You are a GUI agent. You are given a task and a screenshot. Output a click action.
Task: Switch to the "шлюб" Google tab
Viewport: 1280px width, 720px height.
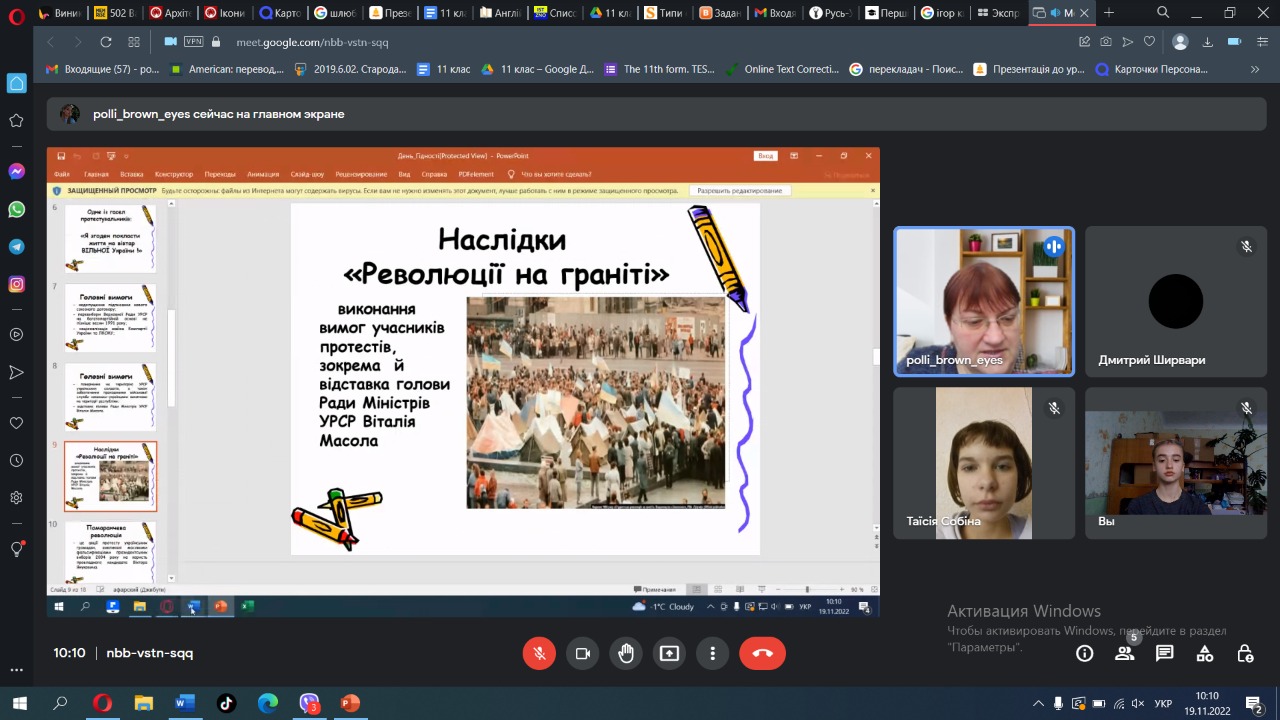tap(335, 13)
